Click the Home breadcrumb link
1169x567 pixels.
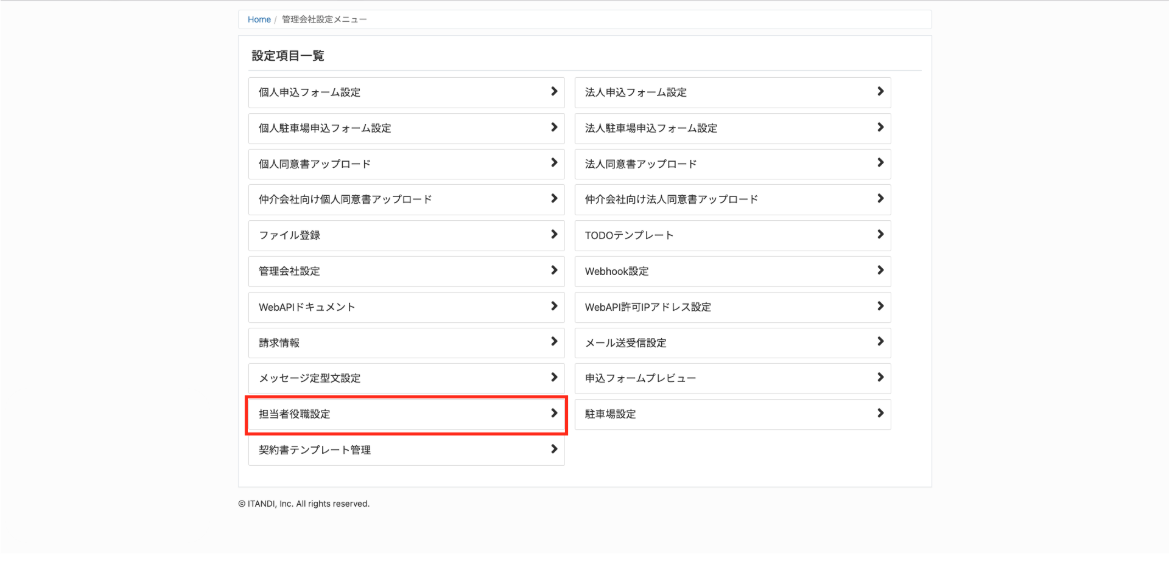tap(259, 19)
